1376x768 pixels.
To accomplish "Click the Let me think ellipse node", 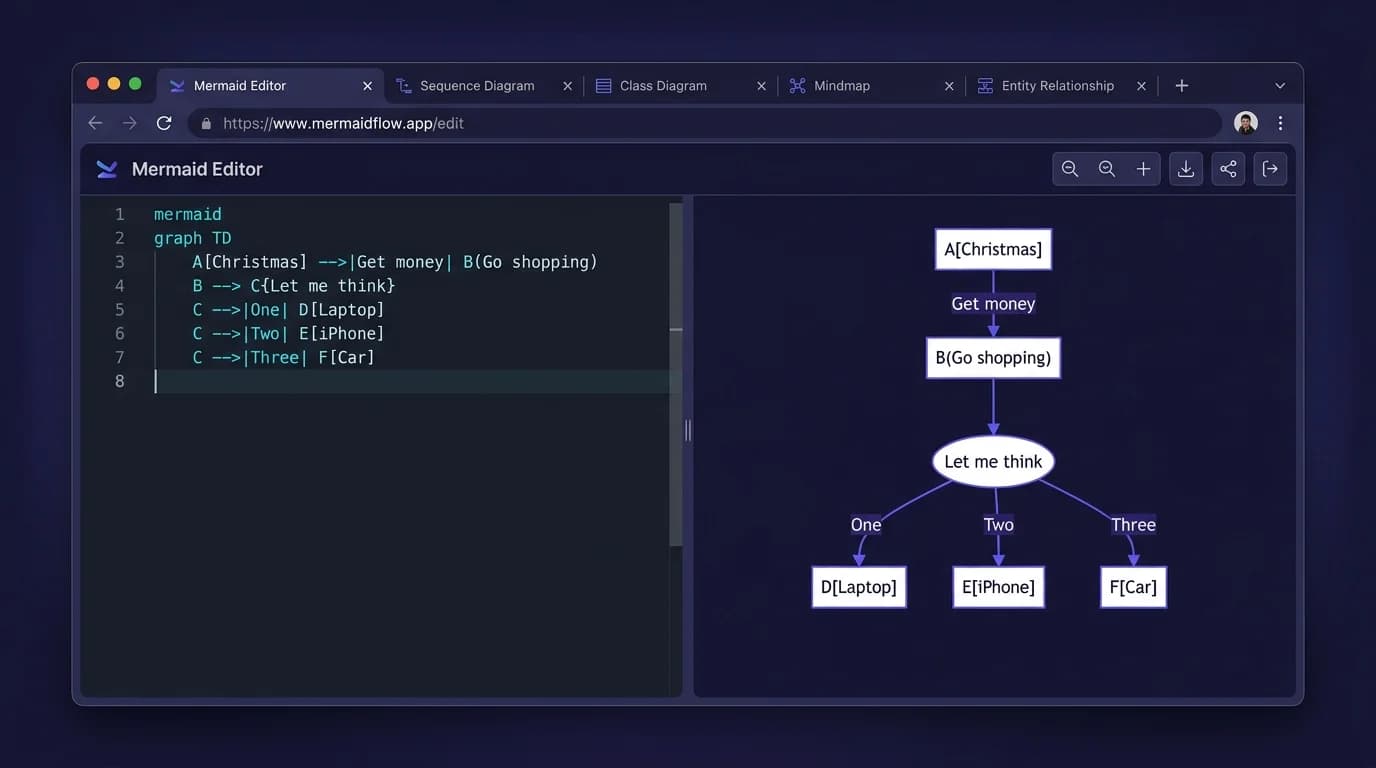I will (x=993, y=461).
